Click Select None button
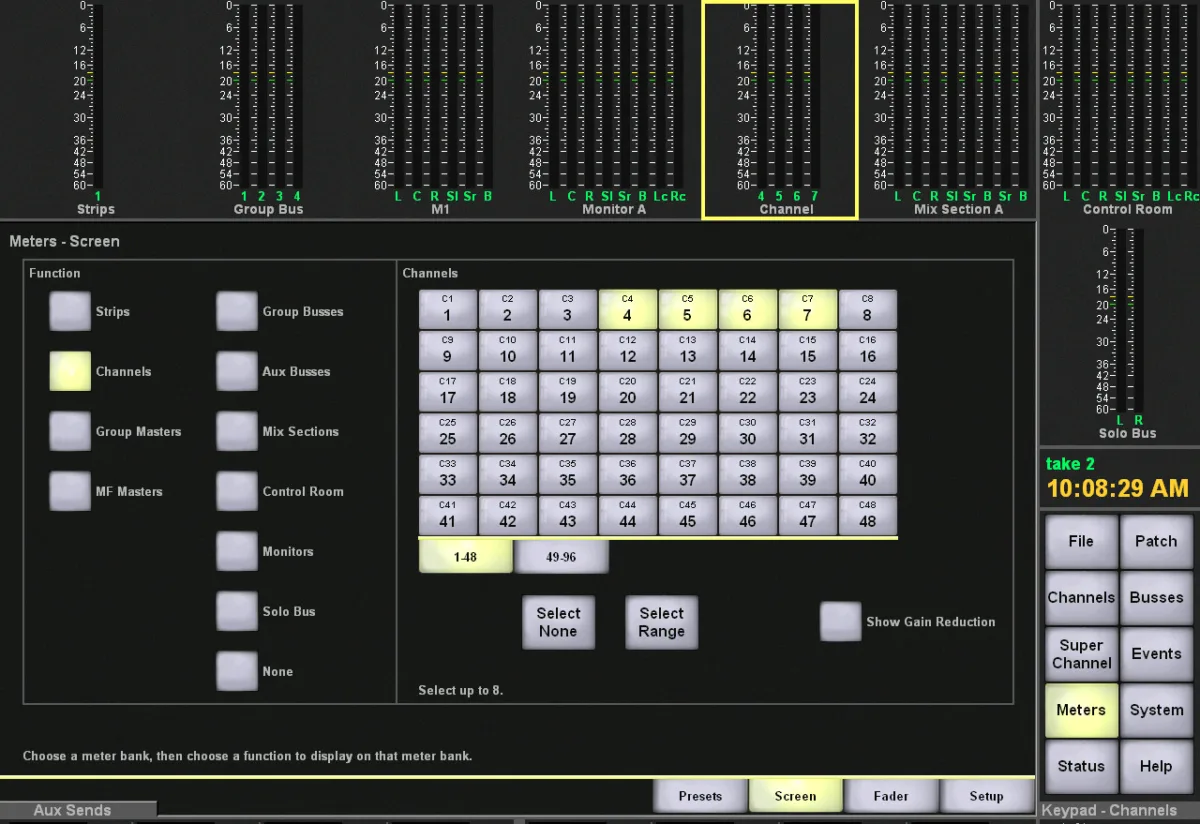 point(558,622)
